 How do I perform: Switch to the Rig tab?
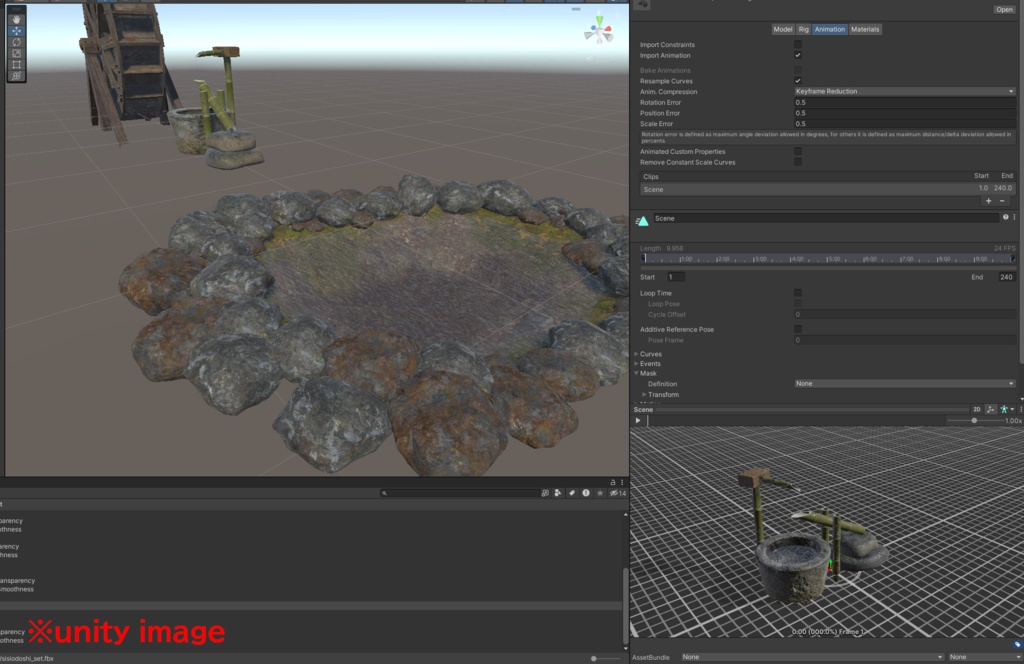803,30
